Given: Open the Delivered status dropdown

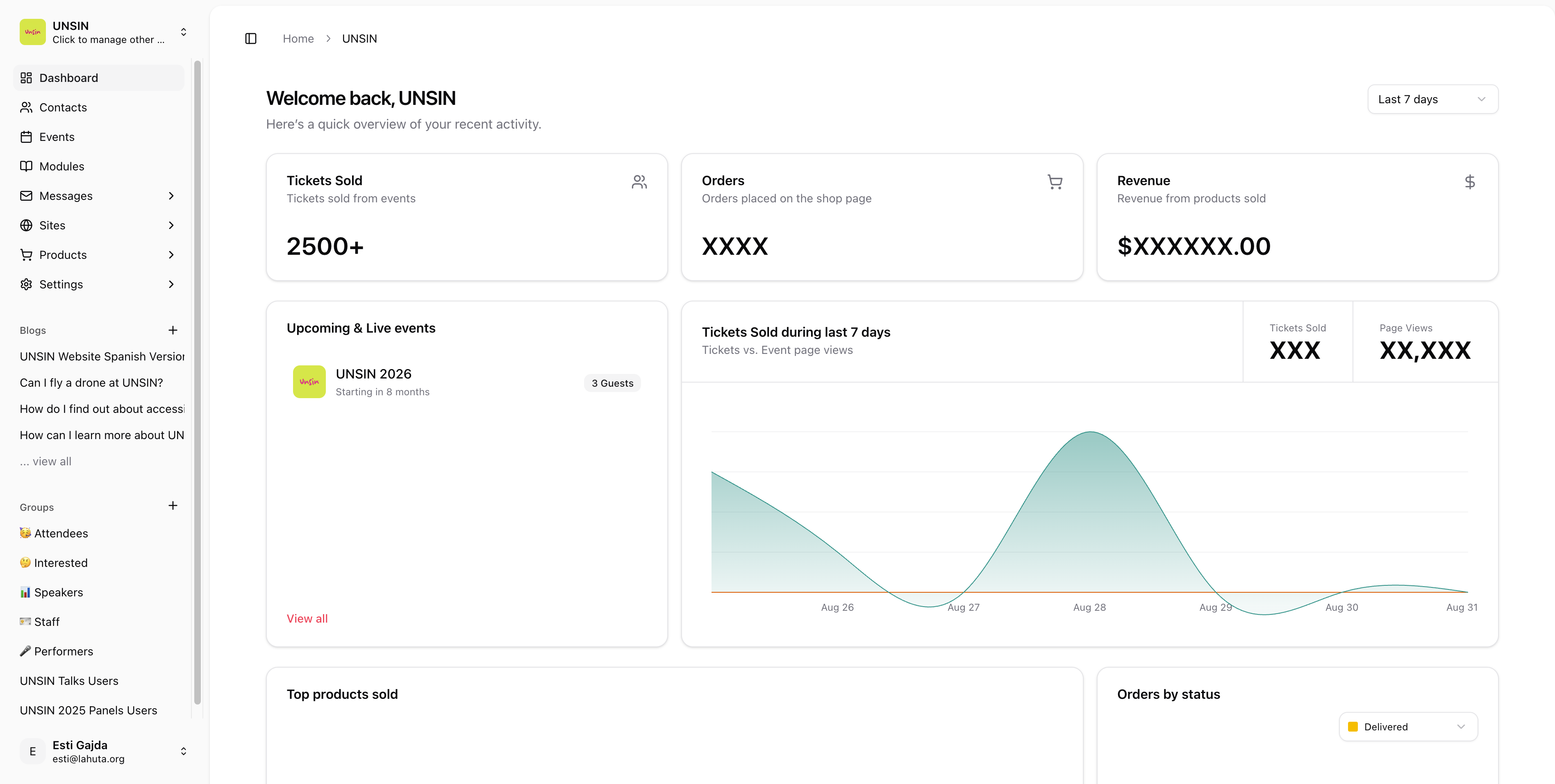Looking at the screenshot, I should tap(1408, 727).
